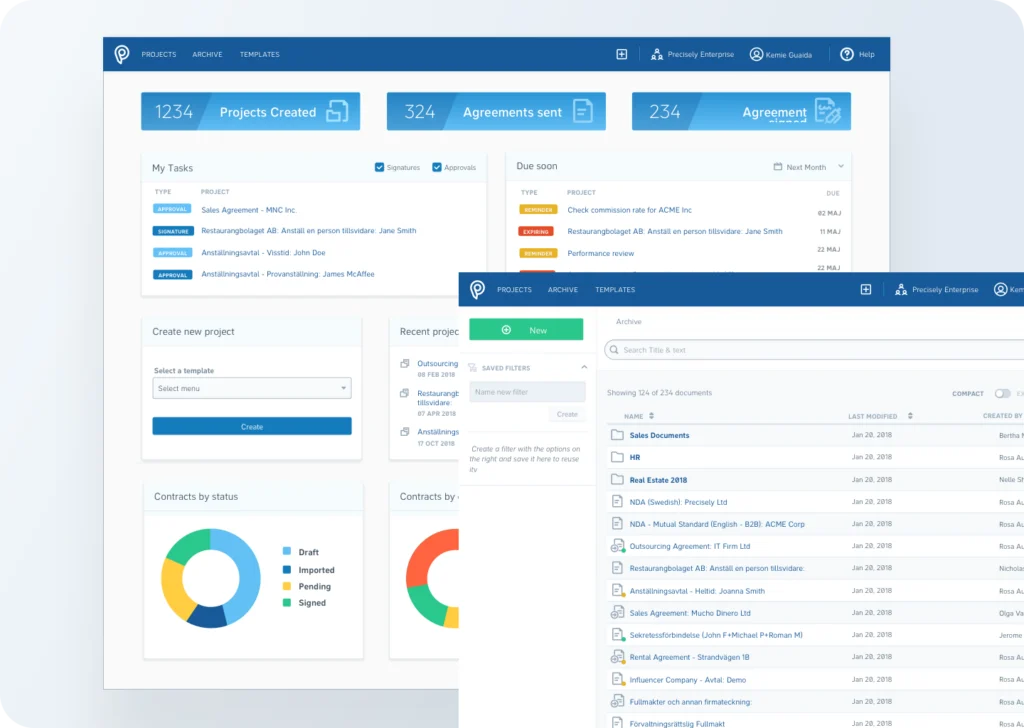This screenshot has height=728, width=1024.
Task: Click document icon for Outsourcing Agreement: IT Firm Ltd
Action: point(617,546)
